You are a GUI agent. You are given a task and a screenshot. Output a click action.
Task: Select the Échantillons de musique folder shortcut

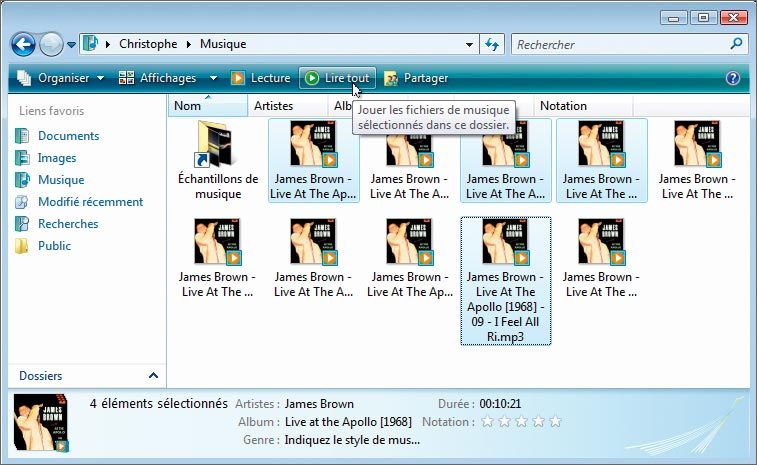click(x=218, y=161)
